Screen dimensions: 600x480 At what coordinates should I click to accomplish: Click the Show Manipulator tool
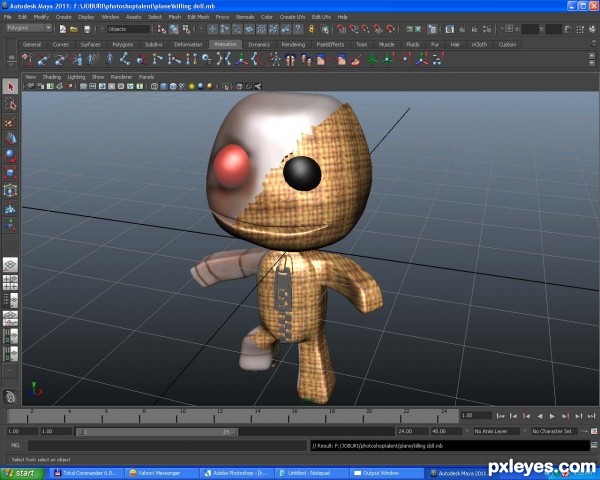10,225
